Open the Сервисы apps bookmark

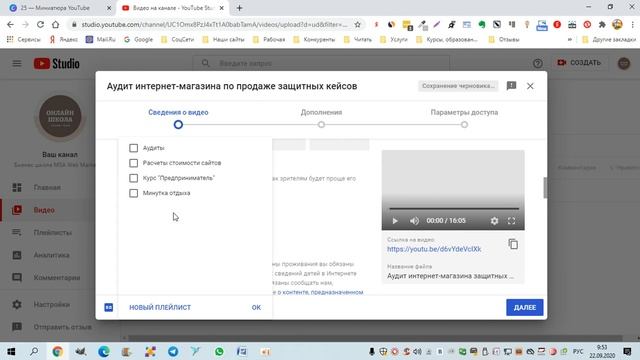tap(24, 40)
